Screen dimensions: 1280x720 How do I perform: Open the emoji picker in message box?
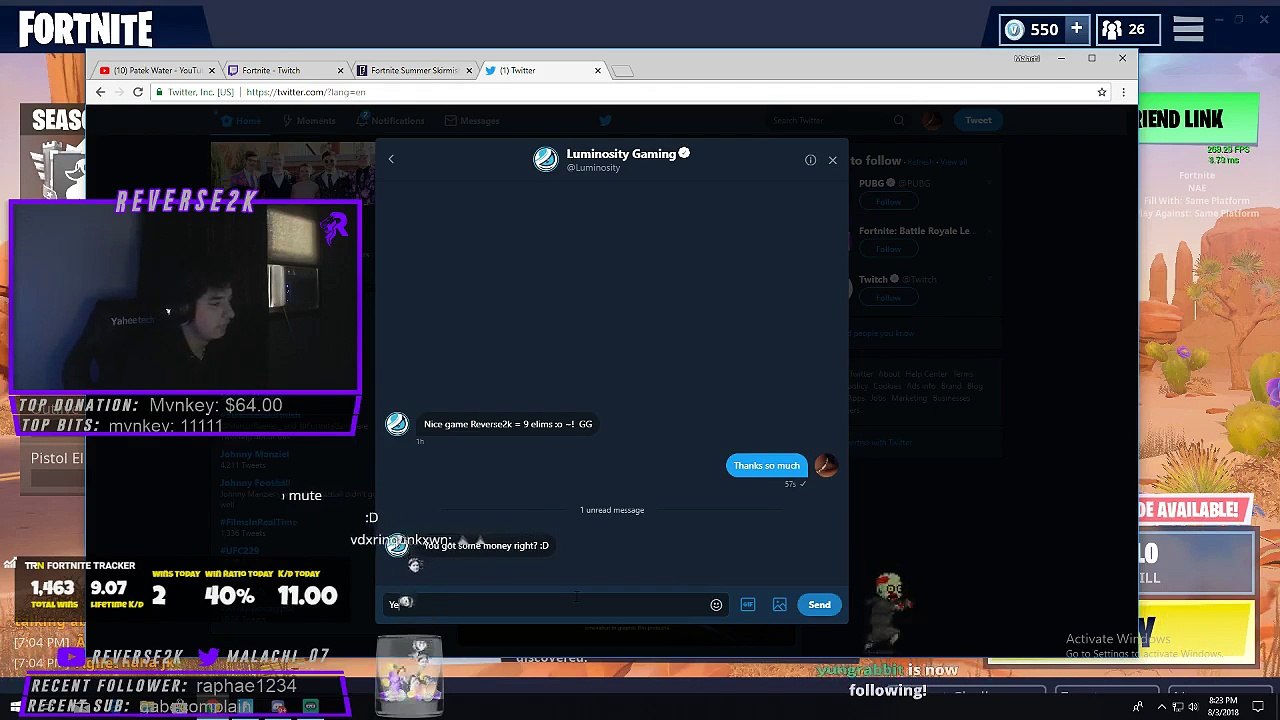716,605
